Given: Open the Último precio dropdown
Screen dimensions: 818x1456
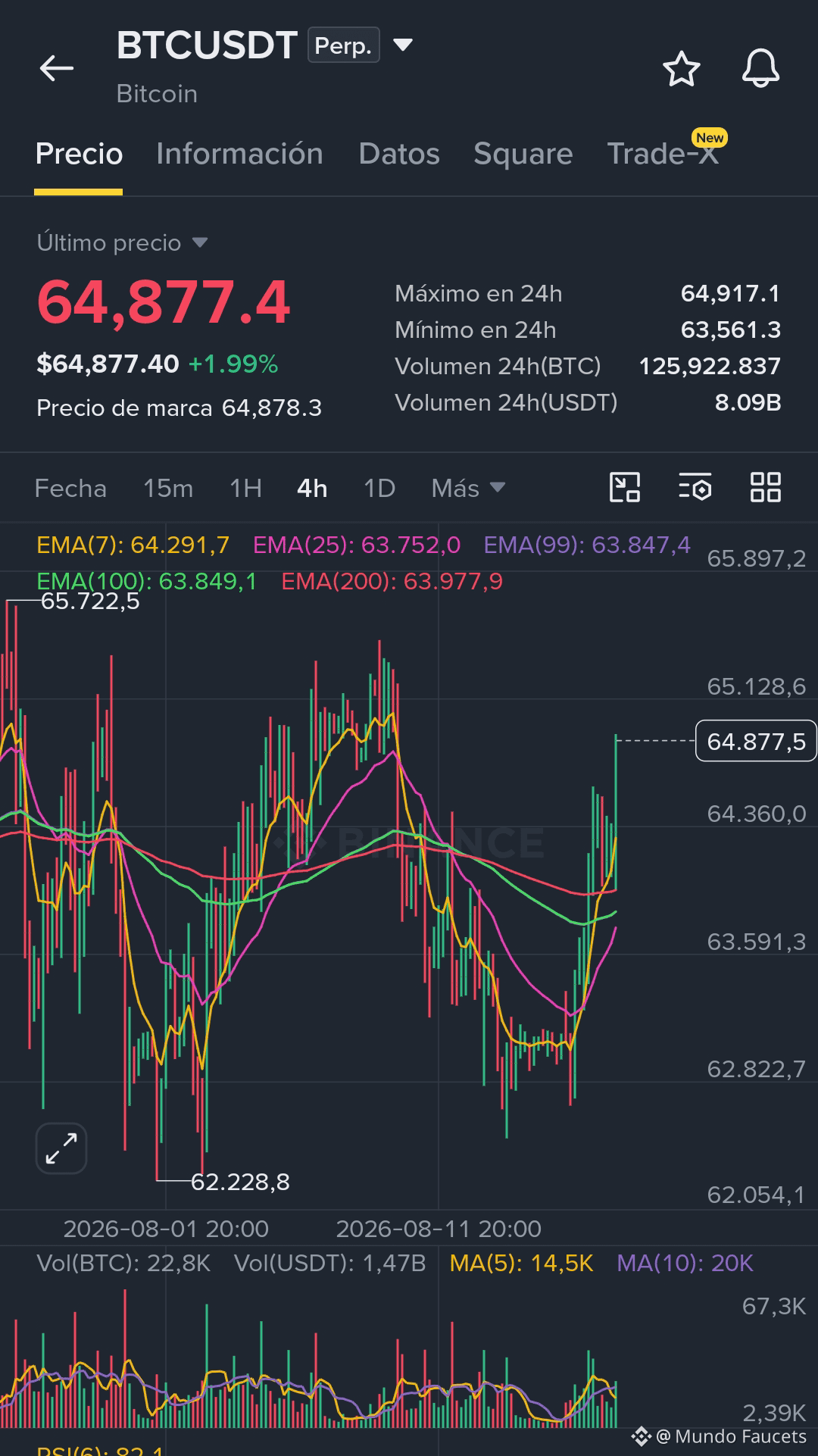Looking at the screenshot, I should [x=122, y=242].
